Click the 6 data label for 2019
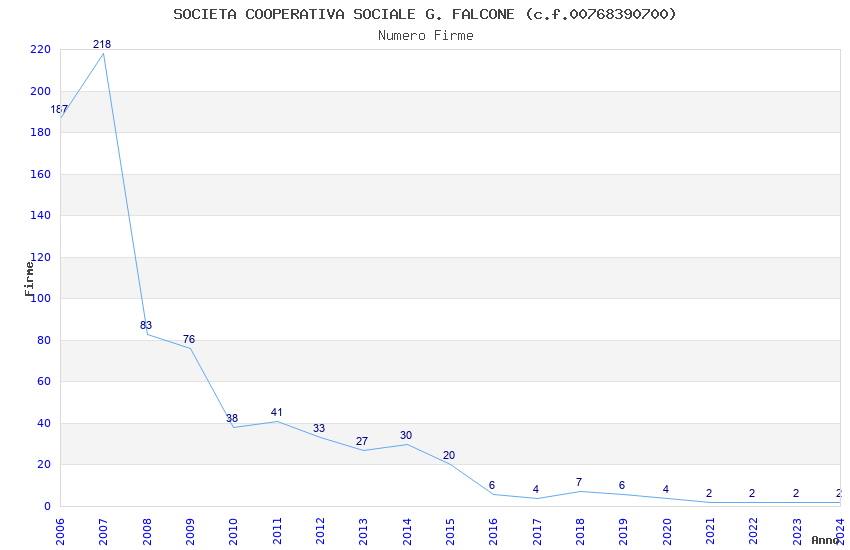 click(x=622, y=485)
